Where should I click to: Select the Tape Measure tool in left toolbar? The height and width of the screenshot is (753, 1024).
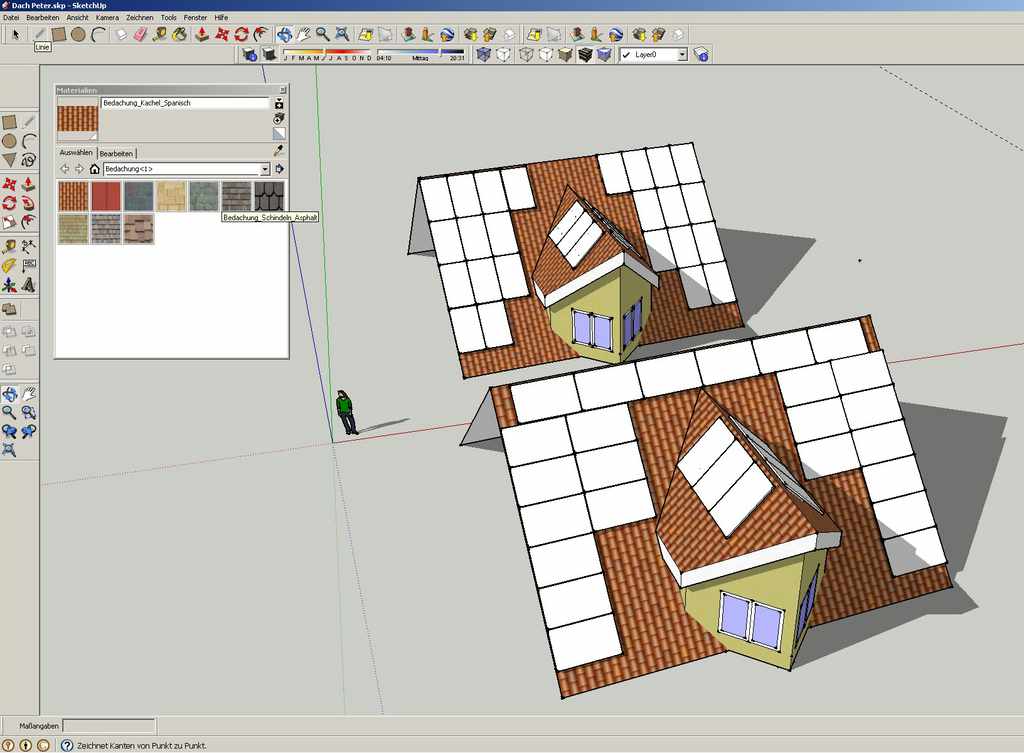point(9,247)
